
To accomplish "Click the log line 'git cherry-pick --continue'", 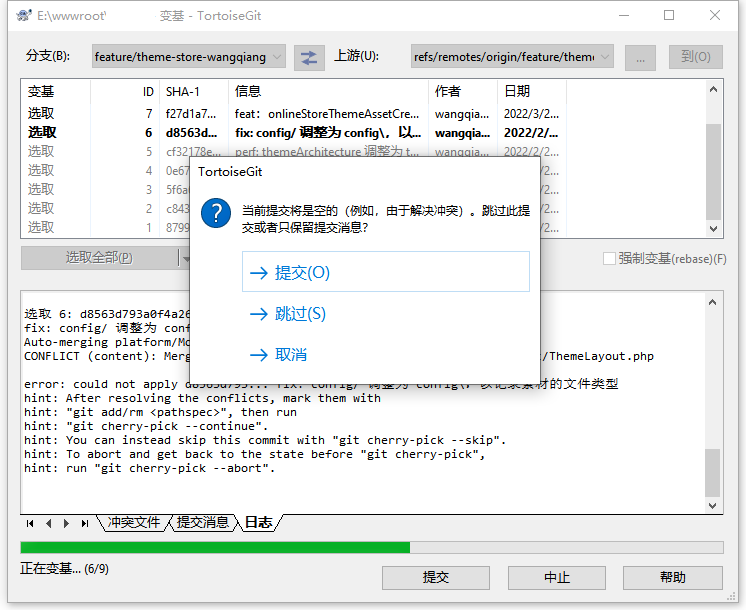I will click(x=146, y=426).
